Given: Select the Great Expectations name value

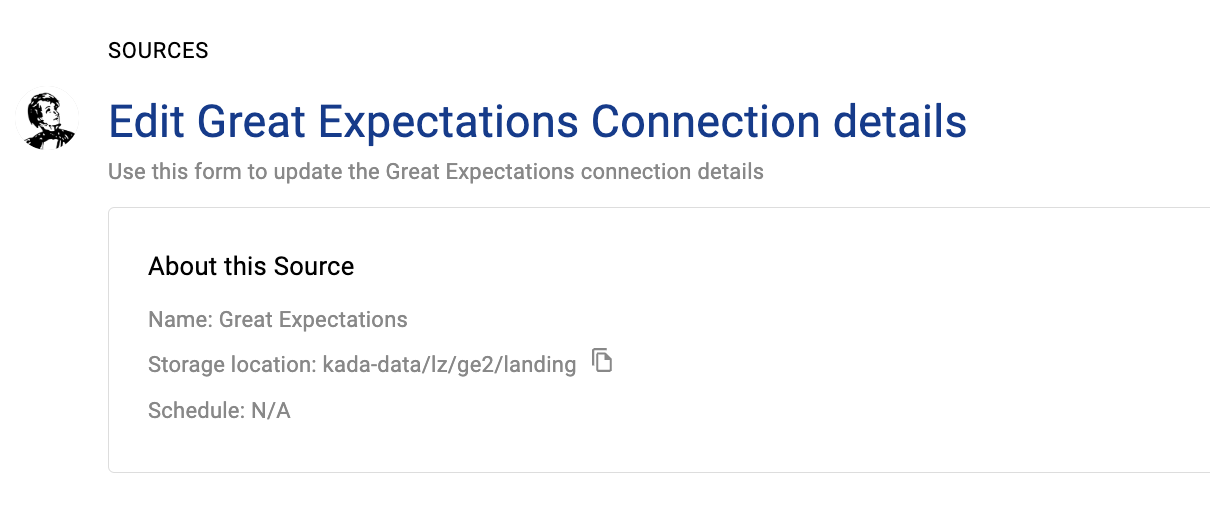Looking at the screenshot, I should (313, 320).
